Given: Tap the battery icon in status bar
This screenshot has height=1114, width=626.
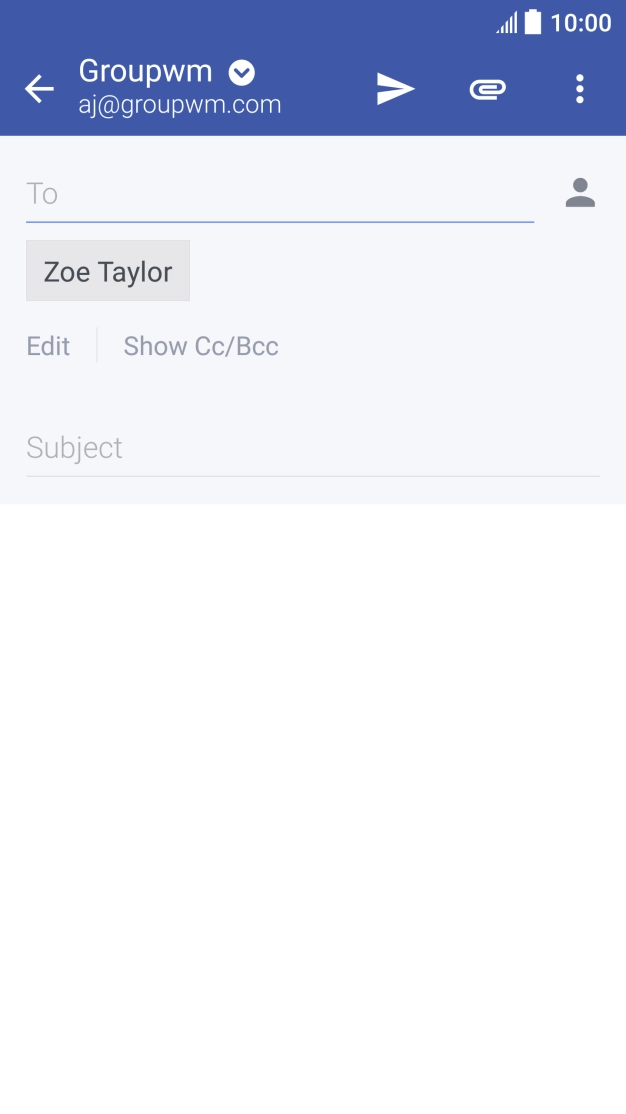Looking at the screenshot, I should click(533, 22).
